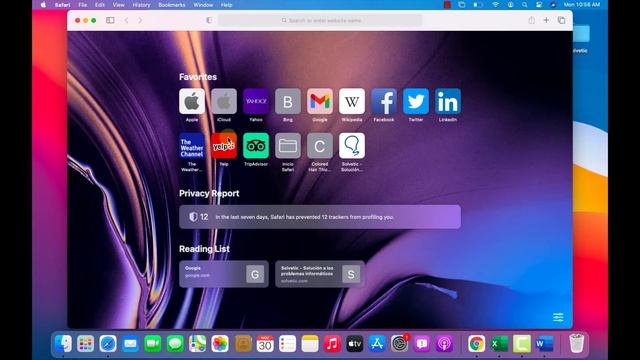The width and height of the screenshot is (640, 360).
Task: Go forward with the toolbar forward arrow
Action: tap(140, 20)
